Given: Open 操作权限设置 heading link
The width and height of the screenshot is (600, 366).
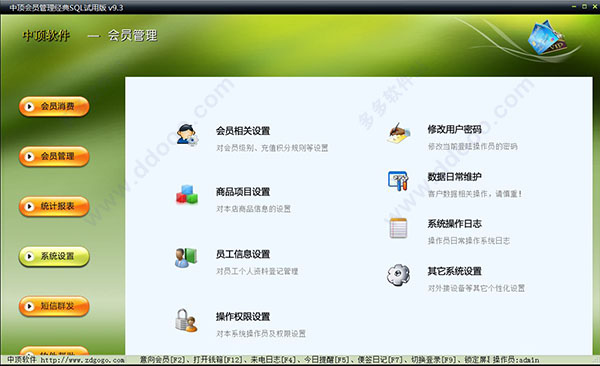Looking at the screenshot, I should coord(243,317).
